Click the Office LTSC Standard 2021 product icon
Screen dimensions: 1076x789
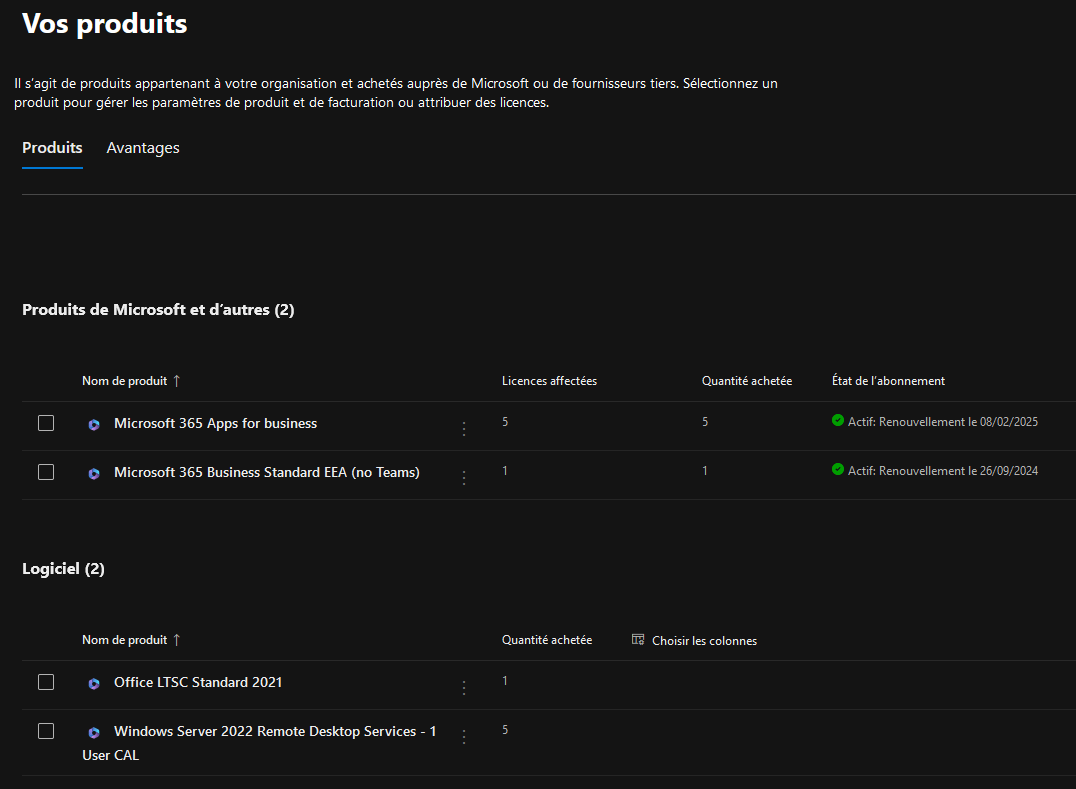coord(94,683)
